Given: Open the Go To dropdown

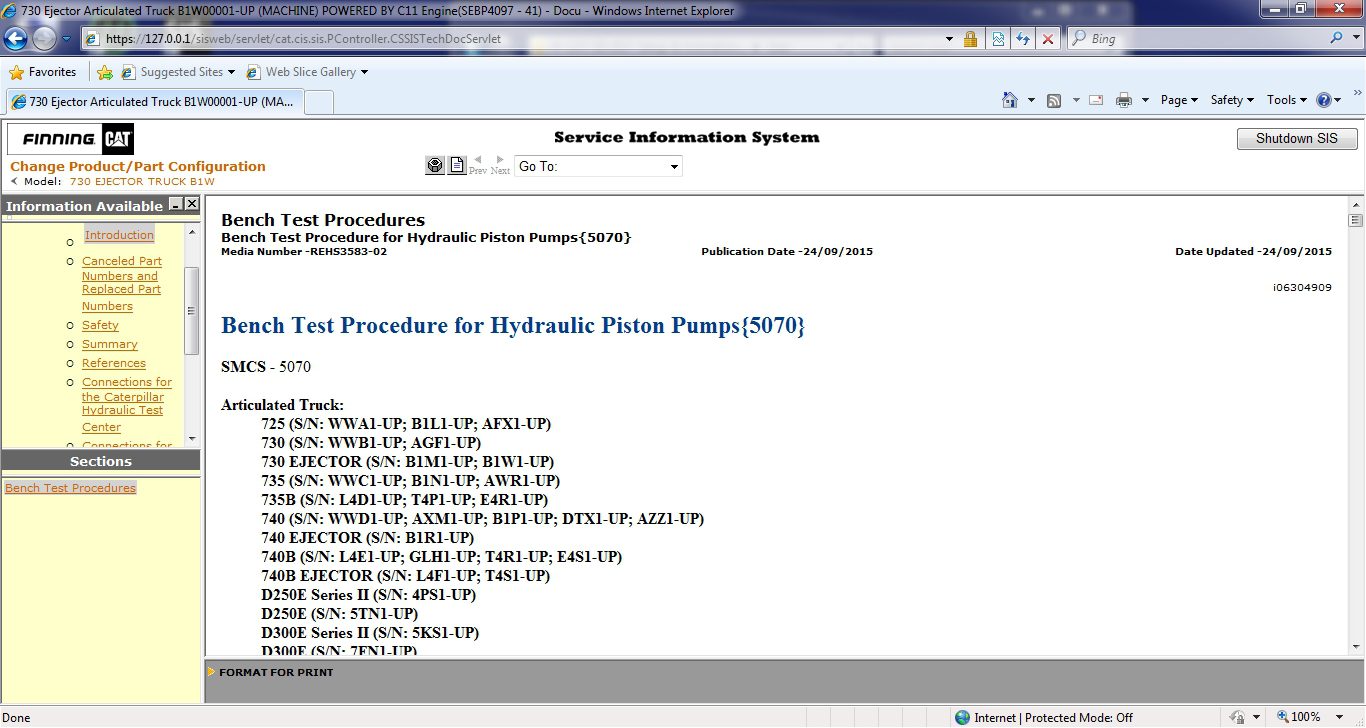Looking at the screenshot, I should coord(598,166).
